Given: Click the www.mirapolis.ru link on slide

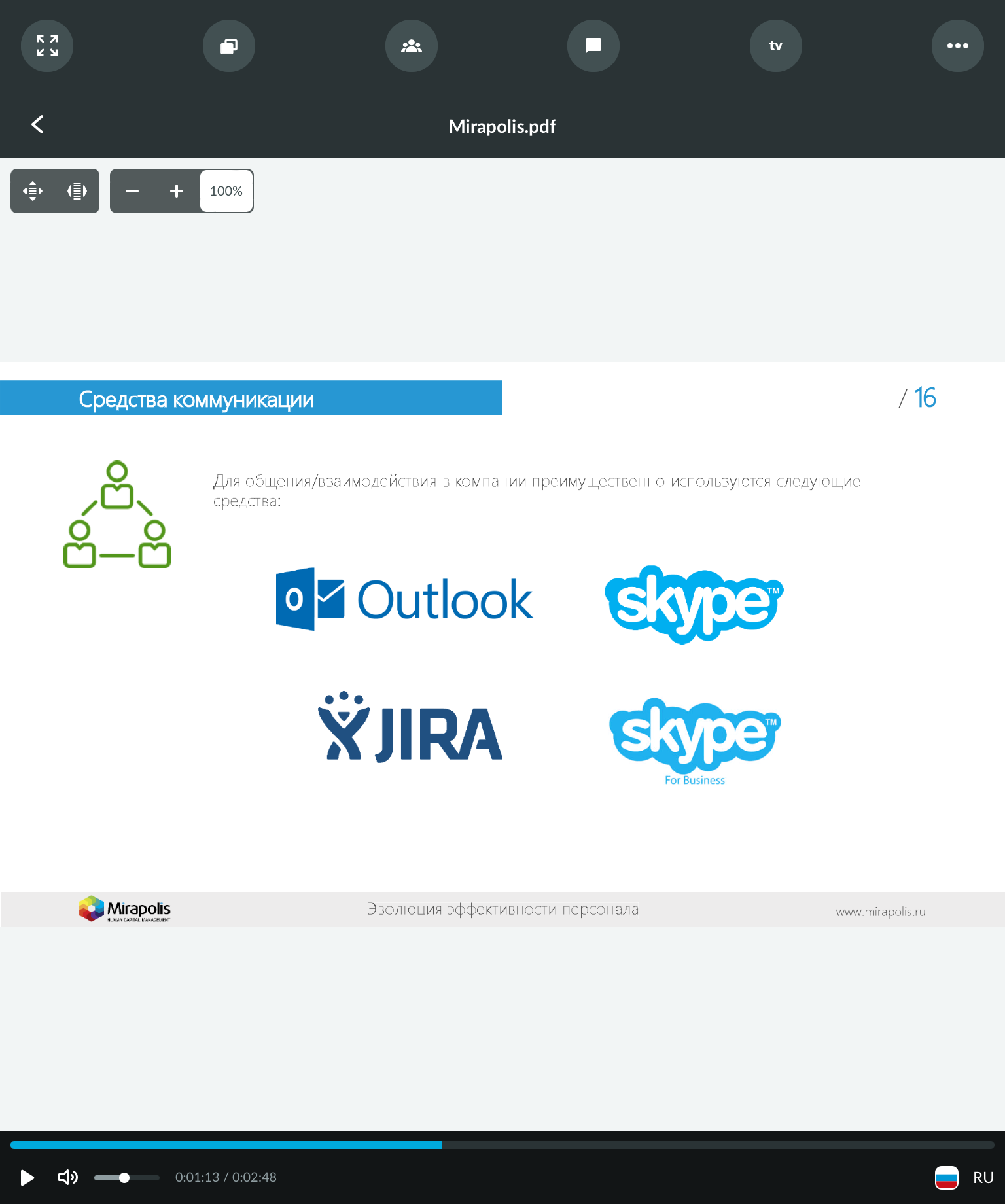Looking at the screenshot, I should point(881,912).
